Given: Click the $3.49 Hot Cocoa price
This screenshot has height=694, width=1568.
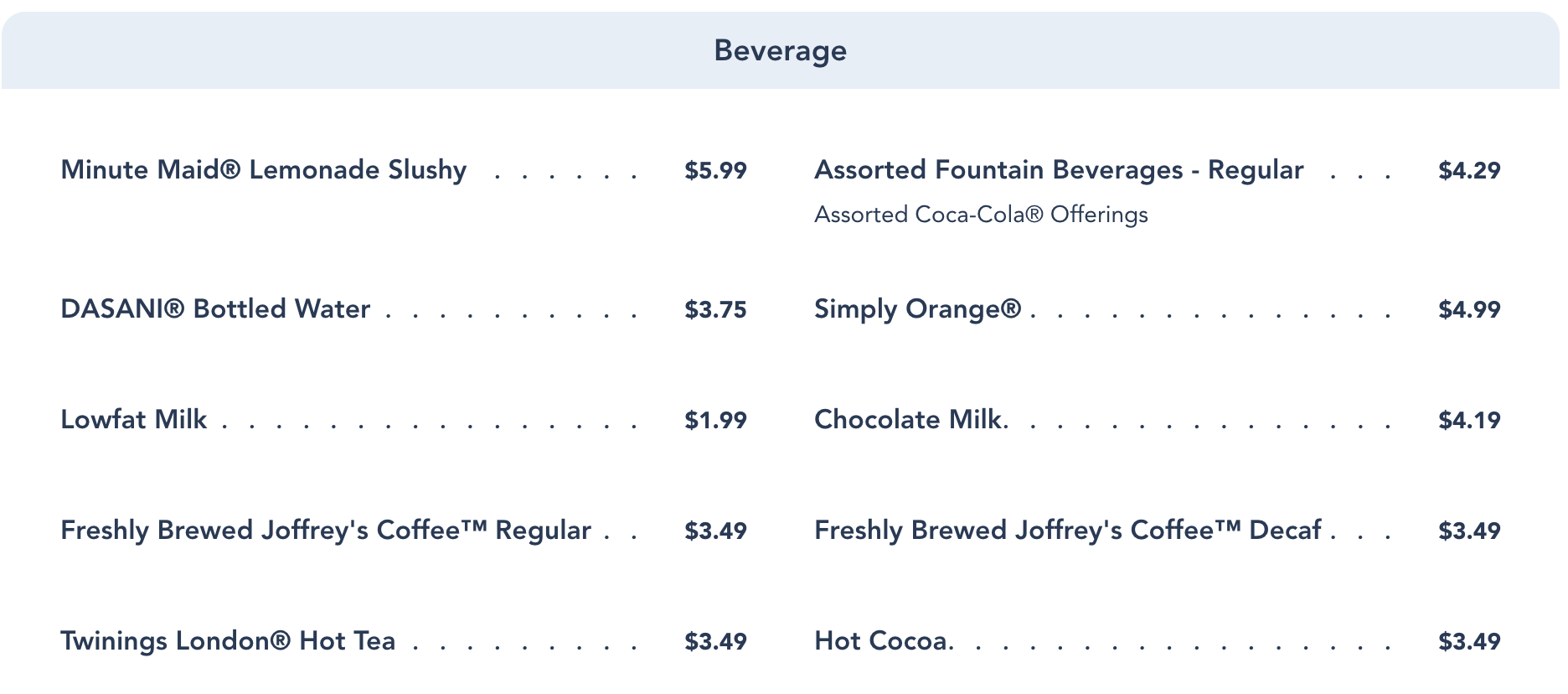Looking at the screenshot, I should [x=1469, y=642].
